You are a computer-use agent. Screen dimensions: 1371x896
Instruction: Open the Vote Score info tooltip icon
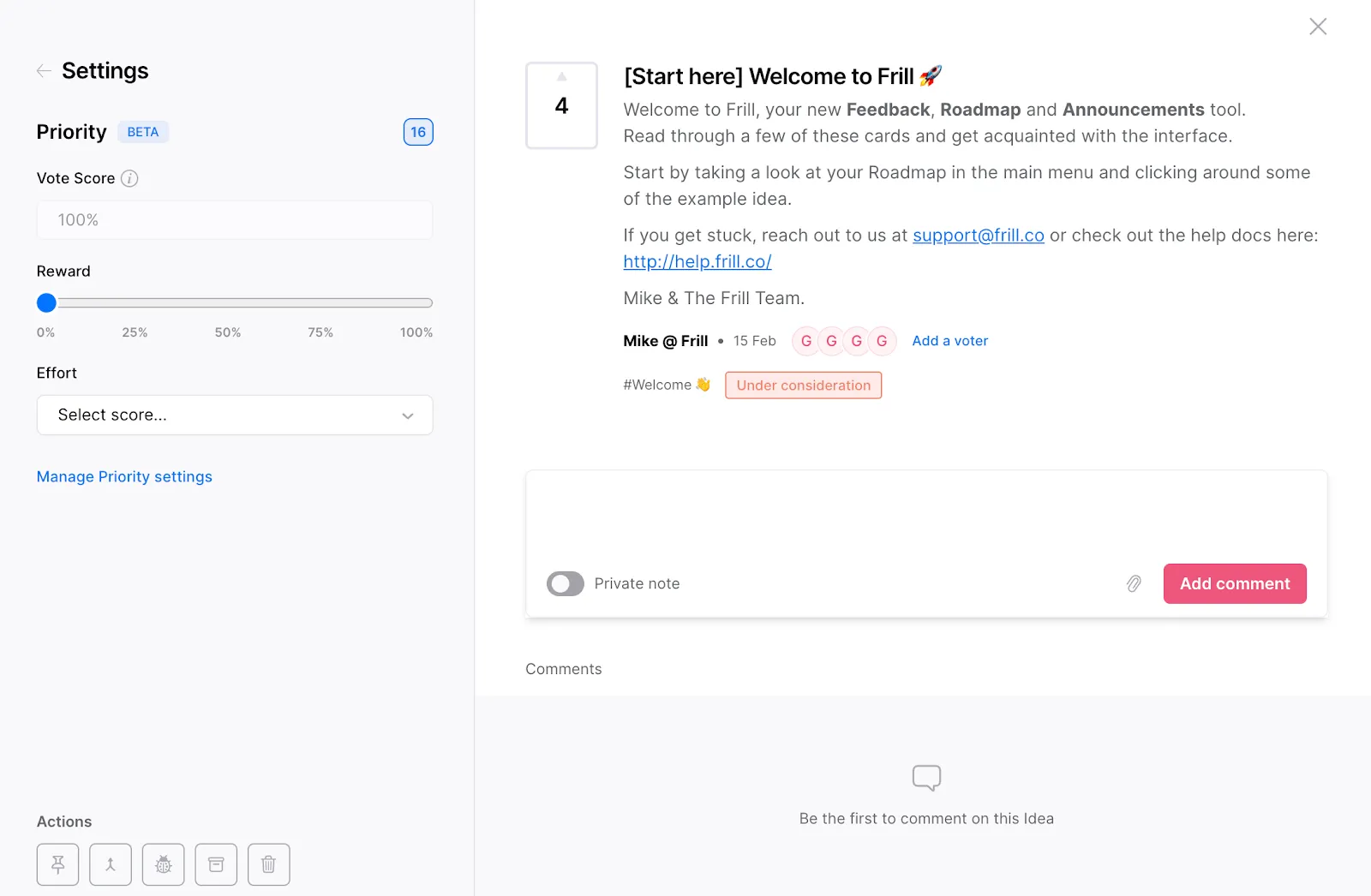pos(129,178)
